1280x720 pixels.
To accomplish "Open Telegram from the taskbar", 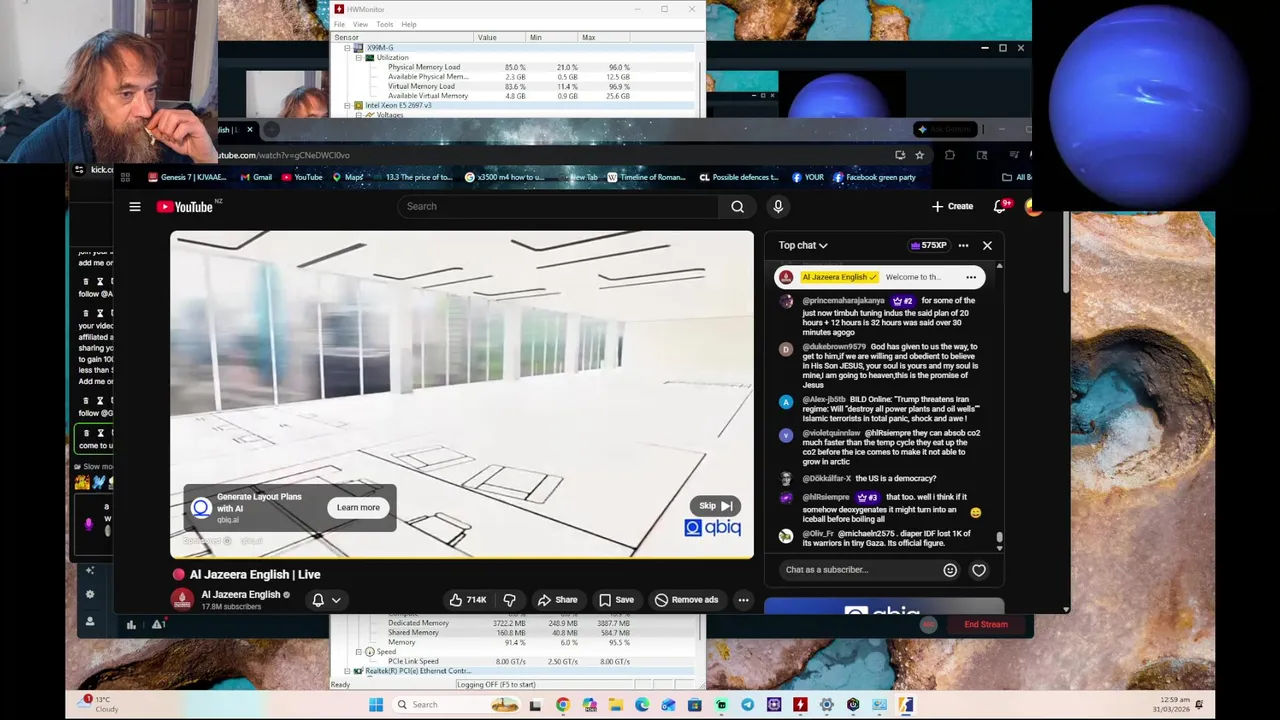I will (747, 705).
